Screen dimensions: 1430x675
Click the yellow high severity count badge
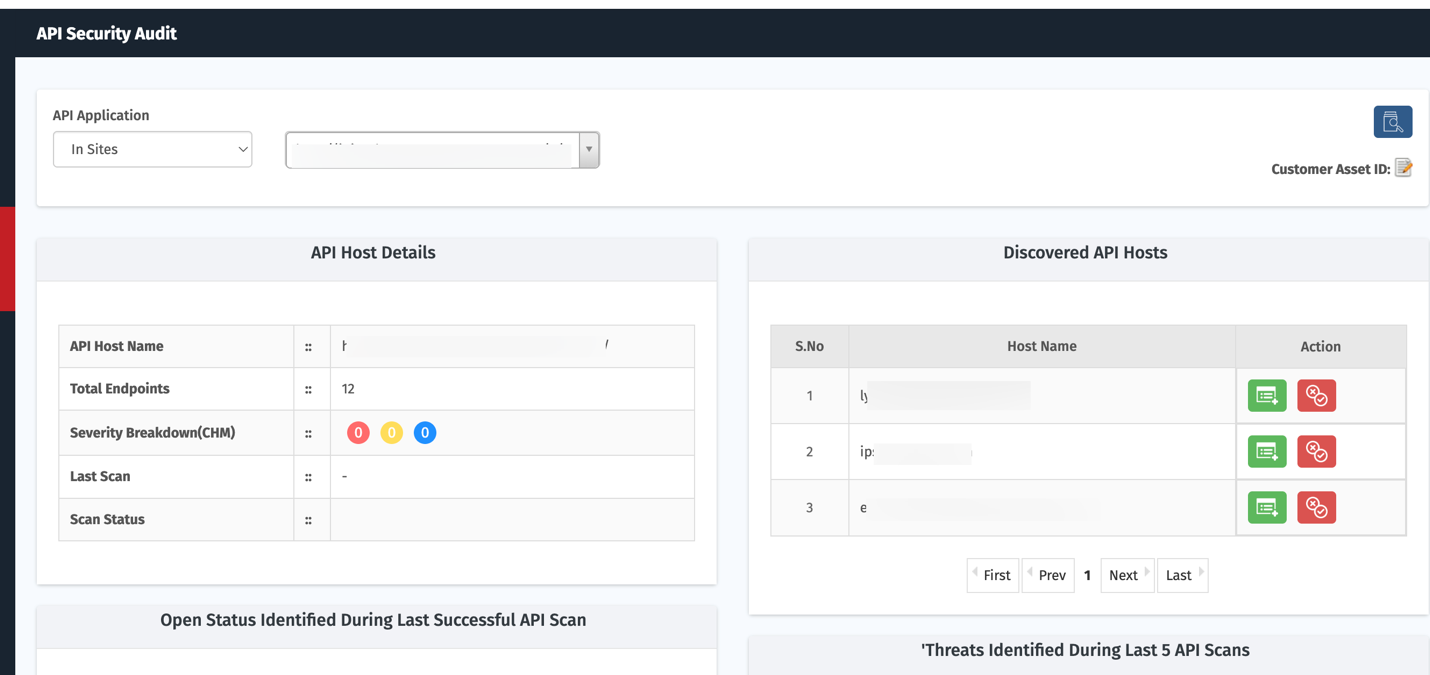coord(391,433)
